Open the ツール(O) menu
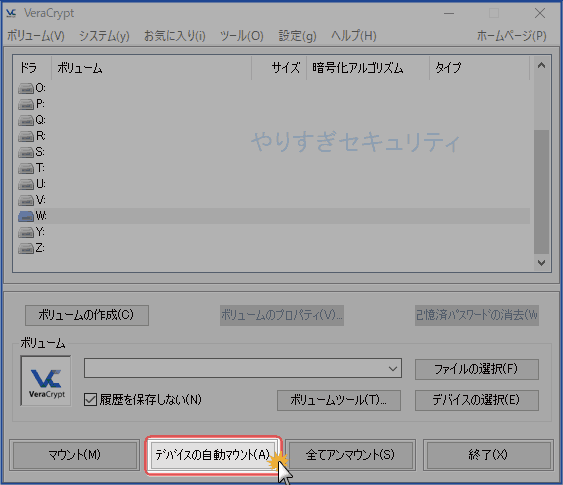Screen dimensions: 563x485 242,36
